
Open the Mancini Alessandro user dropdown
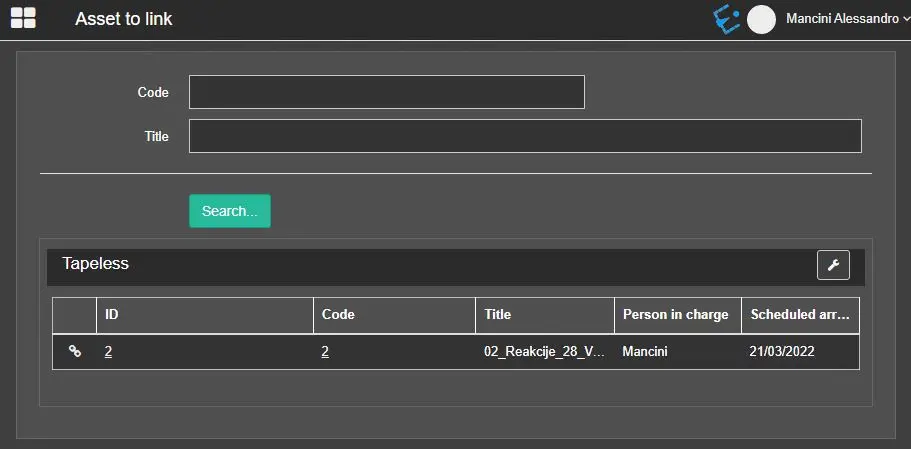[847, 19]
